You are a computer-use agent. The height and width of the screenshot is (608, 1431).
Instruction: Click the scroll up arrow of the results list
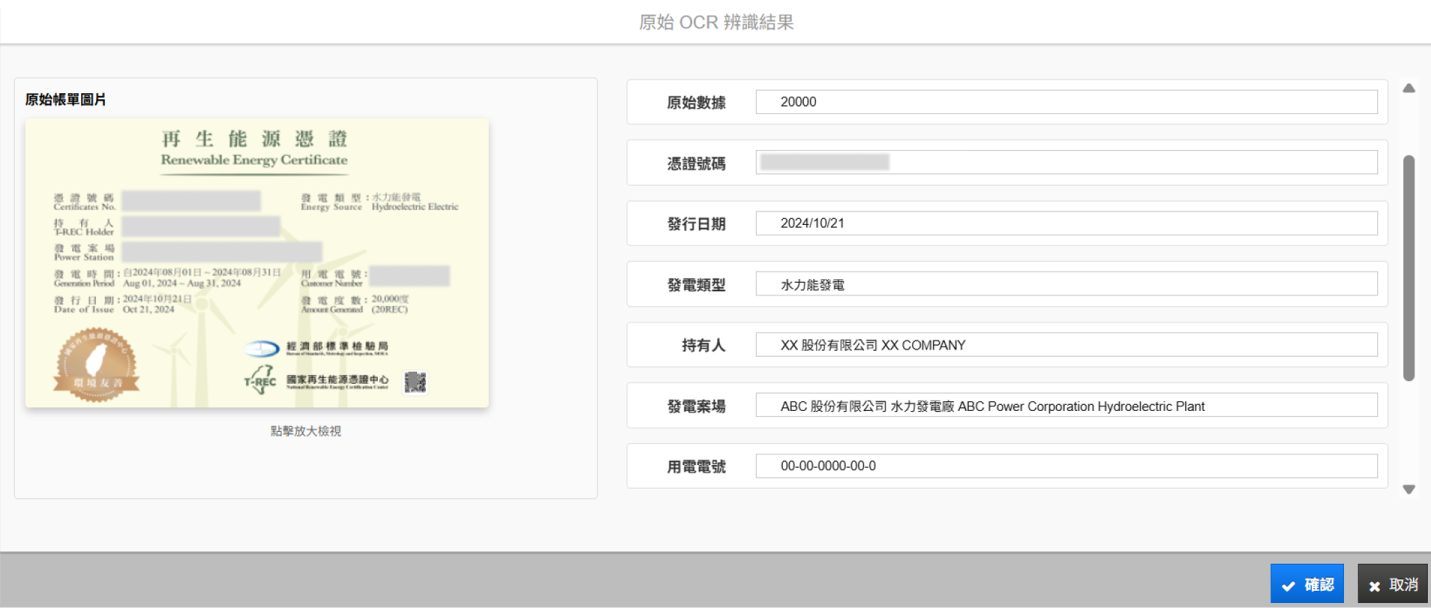[1409, 88]
